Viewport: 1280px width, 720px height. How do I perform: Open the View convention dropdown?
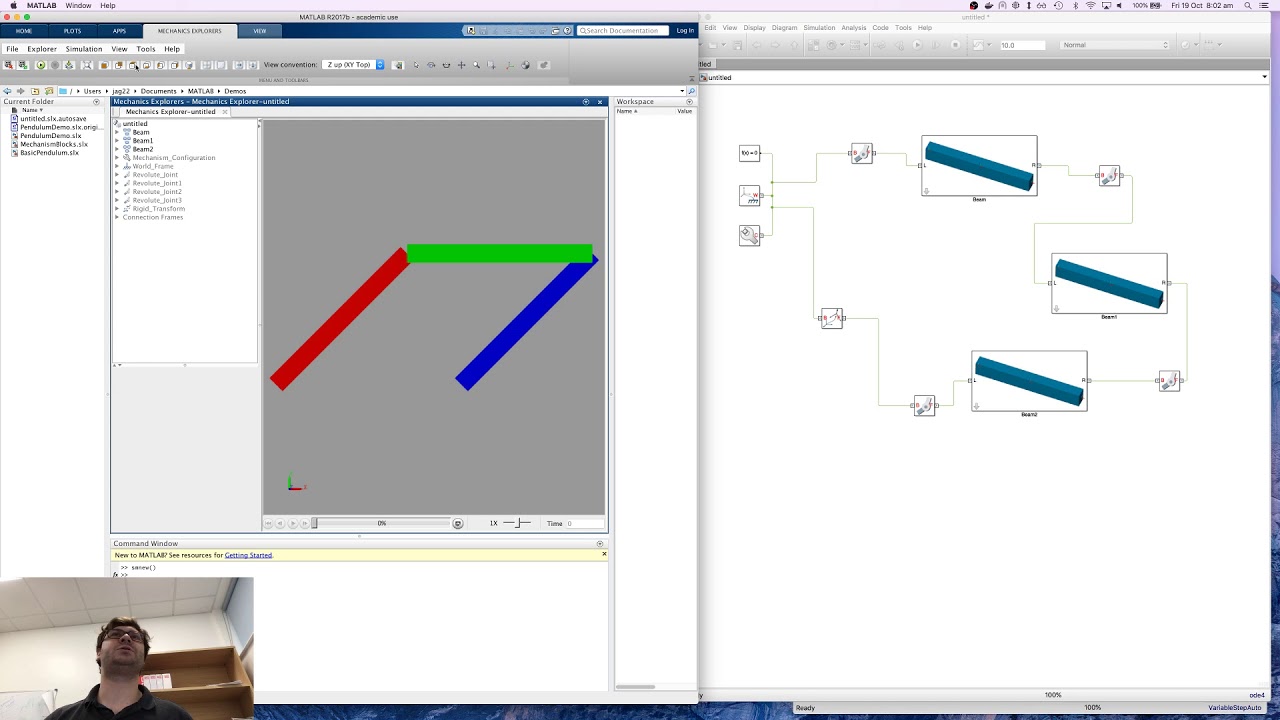(355, 65)
